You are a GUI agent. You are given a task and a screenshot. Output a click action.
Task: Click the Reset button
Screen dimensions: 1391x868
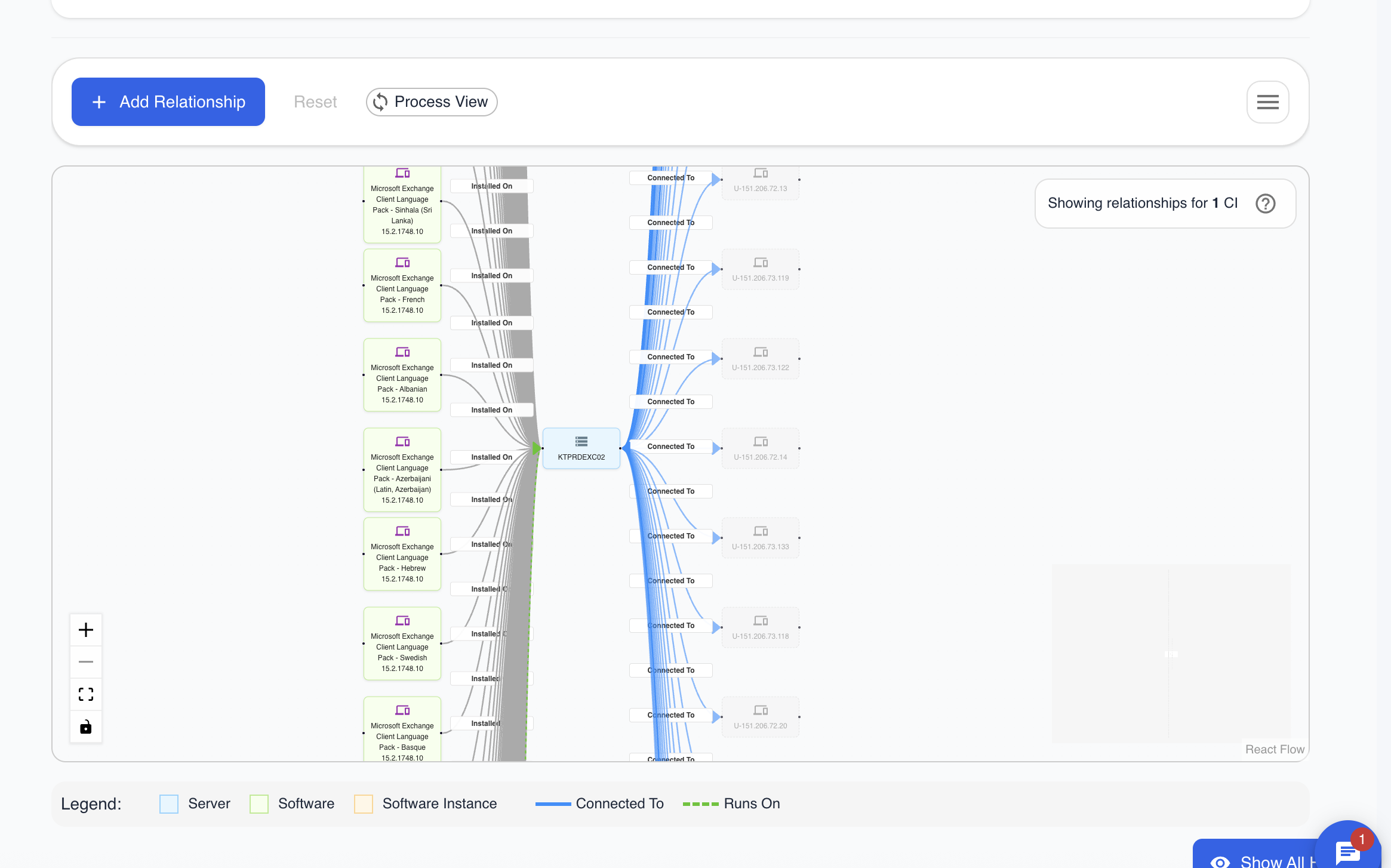(315, 101)
